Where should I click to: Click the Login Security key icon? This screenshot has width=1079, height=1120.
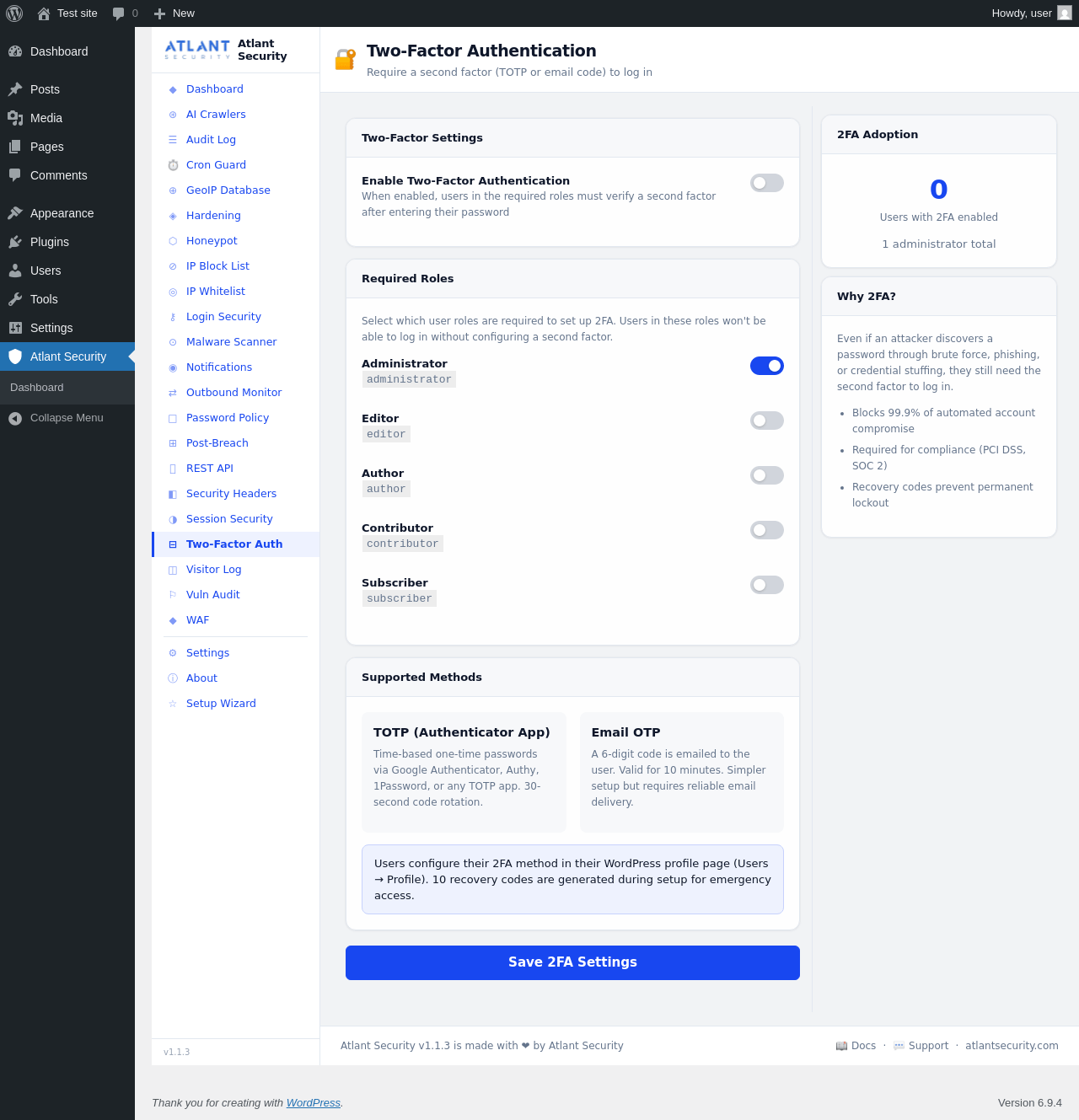point(173,317)
